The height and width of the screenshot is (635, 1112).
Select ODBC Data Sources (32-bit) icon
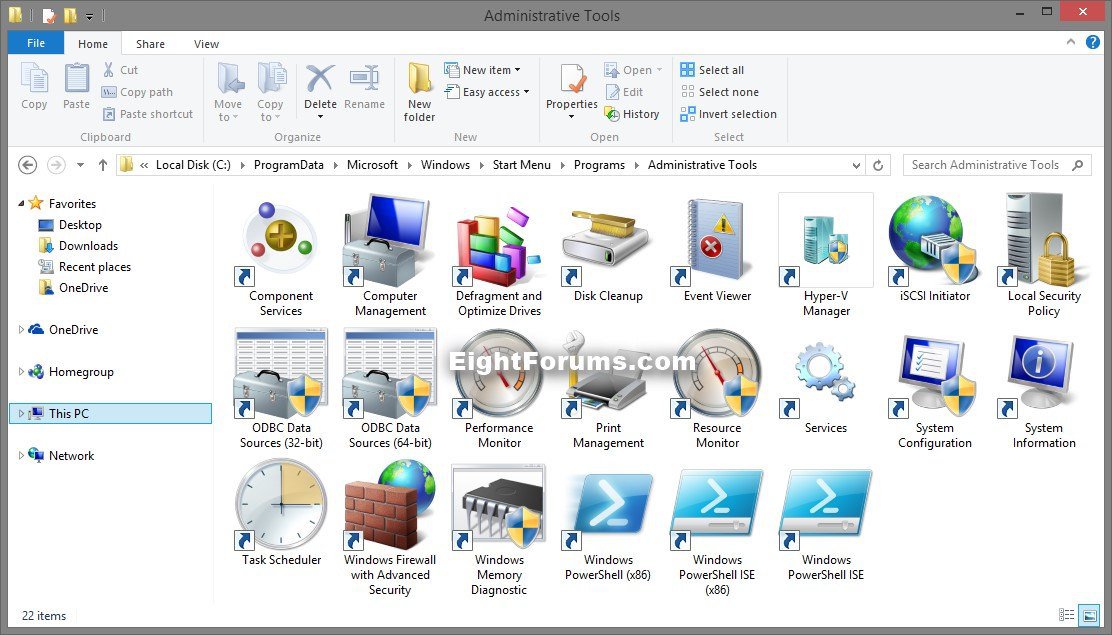click(x=281, y=373)
